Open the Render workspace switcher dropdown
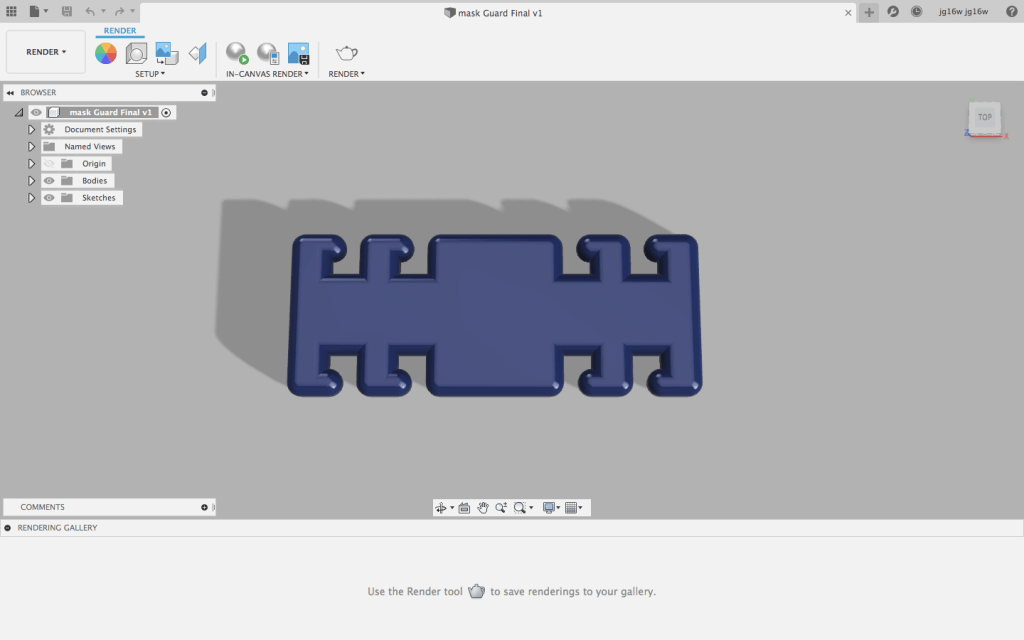Screen dimensions: 1024x640 [x=46, y=52]
